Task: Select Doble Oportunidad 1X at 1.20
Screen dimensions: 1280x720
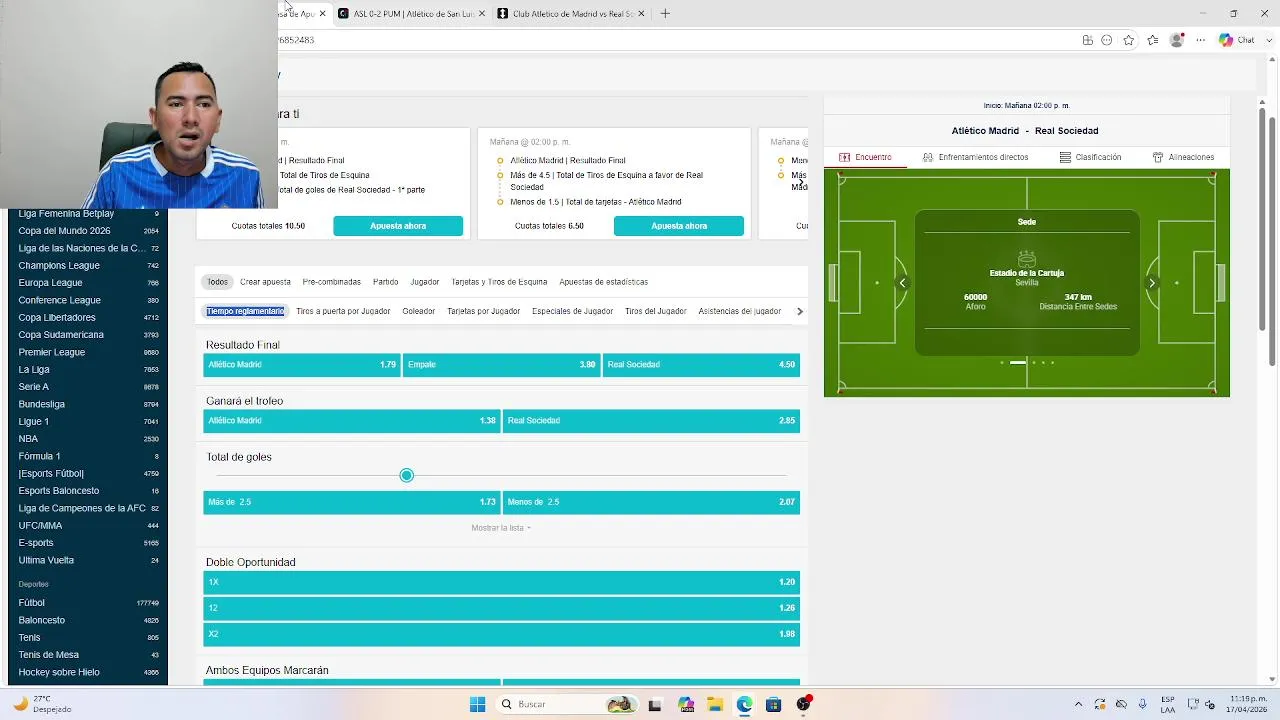Action: 501,582
